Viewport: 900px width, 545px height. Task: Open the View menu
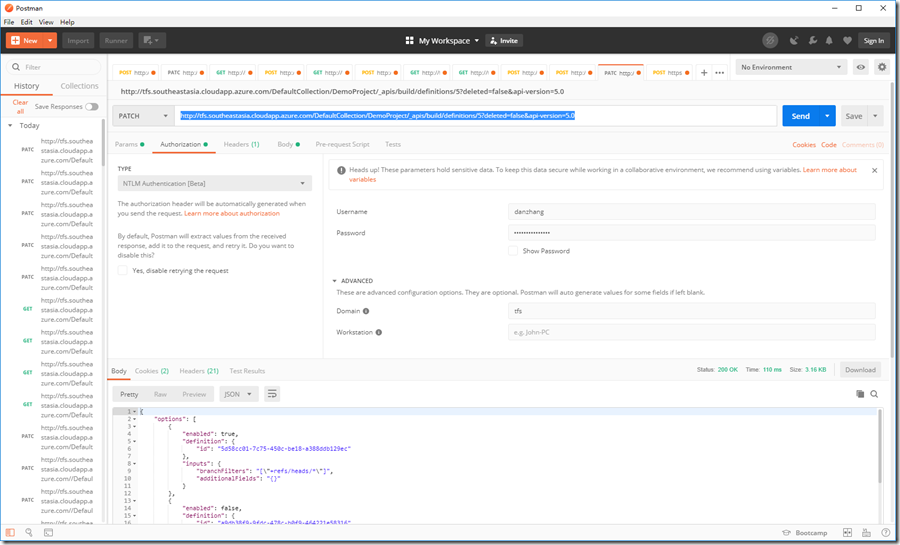(46, 22)
